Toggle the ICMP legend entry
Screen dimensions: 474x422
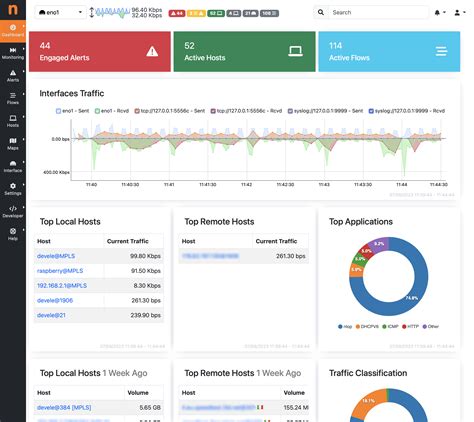[x=390, y=326]
